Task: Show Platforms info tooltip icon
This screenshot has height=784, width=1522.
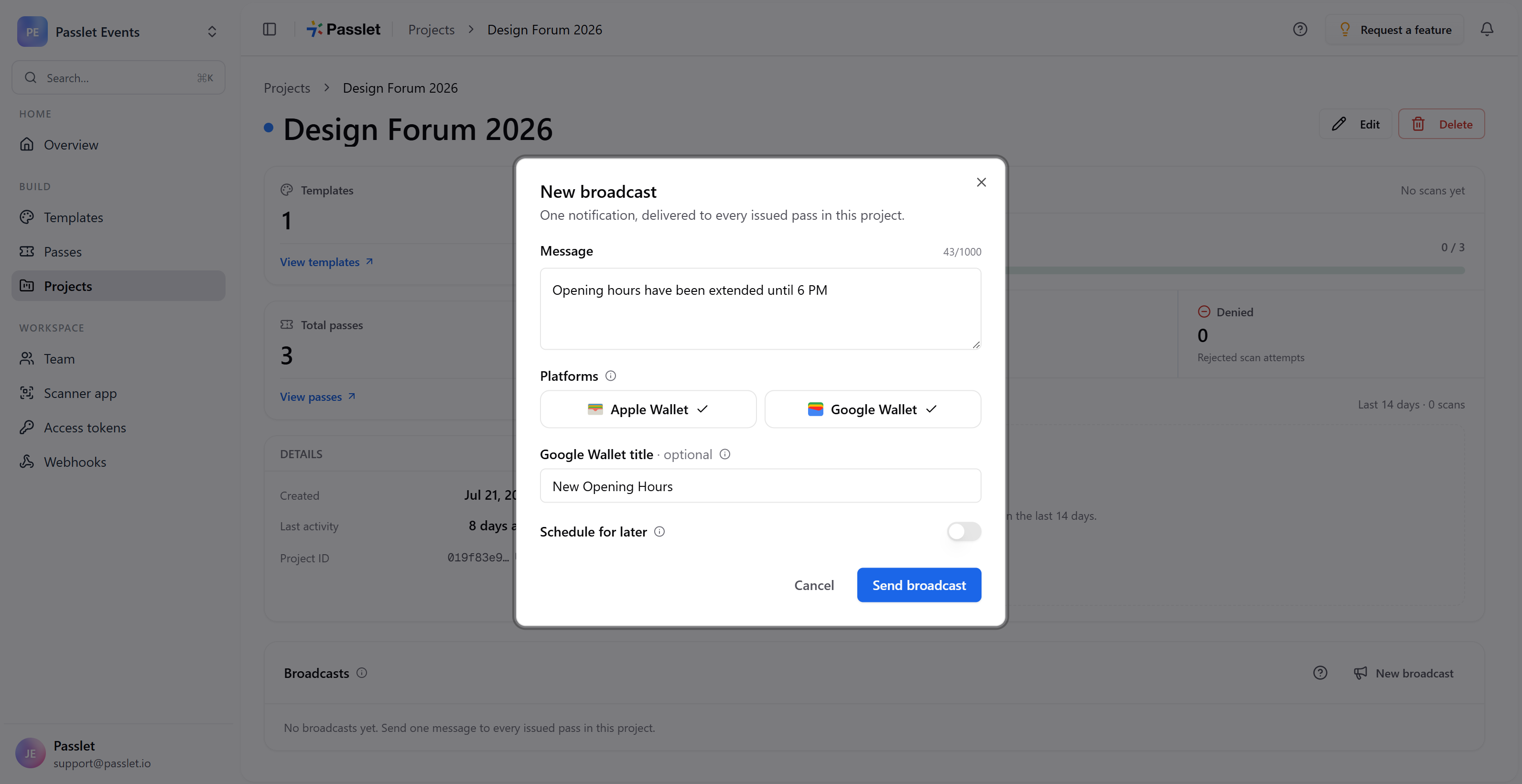Action: [x=611, y=376]
